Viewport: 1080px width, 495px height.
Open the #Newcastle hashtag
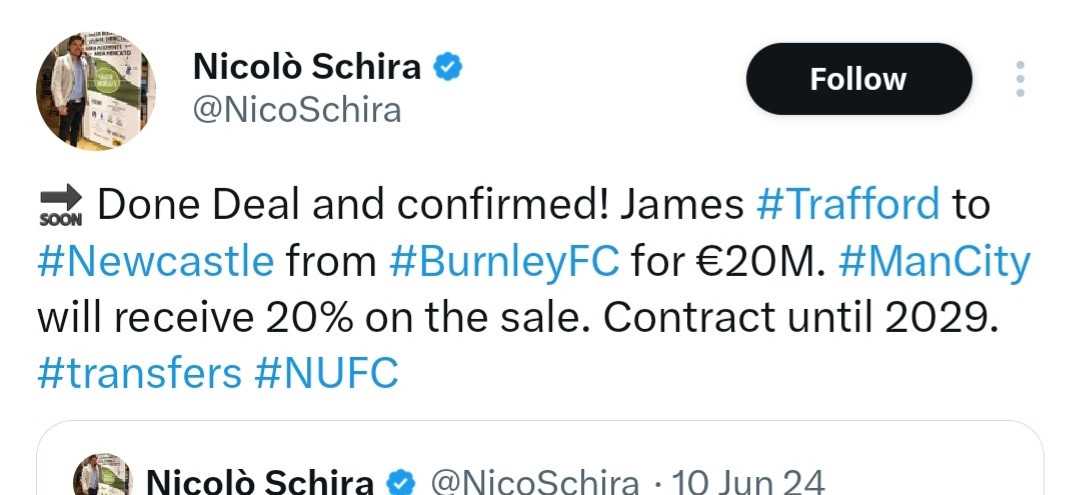coord(156,261)
